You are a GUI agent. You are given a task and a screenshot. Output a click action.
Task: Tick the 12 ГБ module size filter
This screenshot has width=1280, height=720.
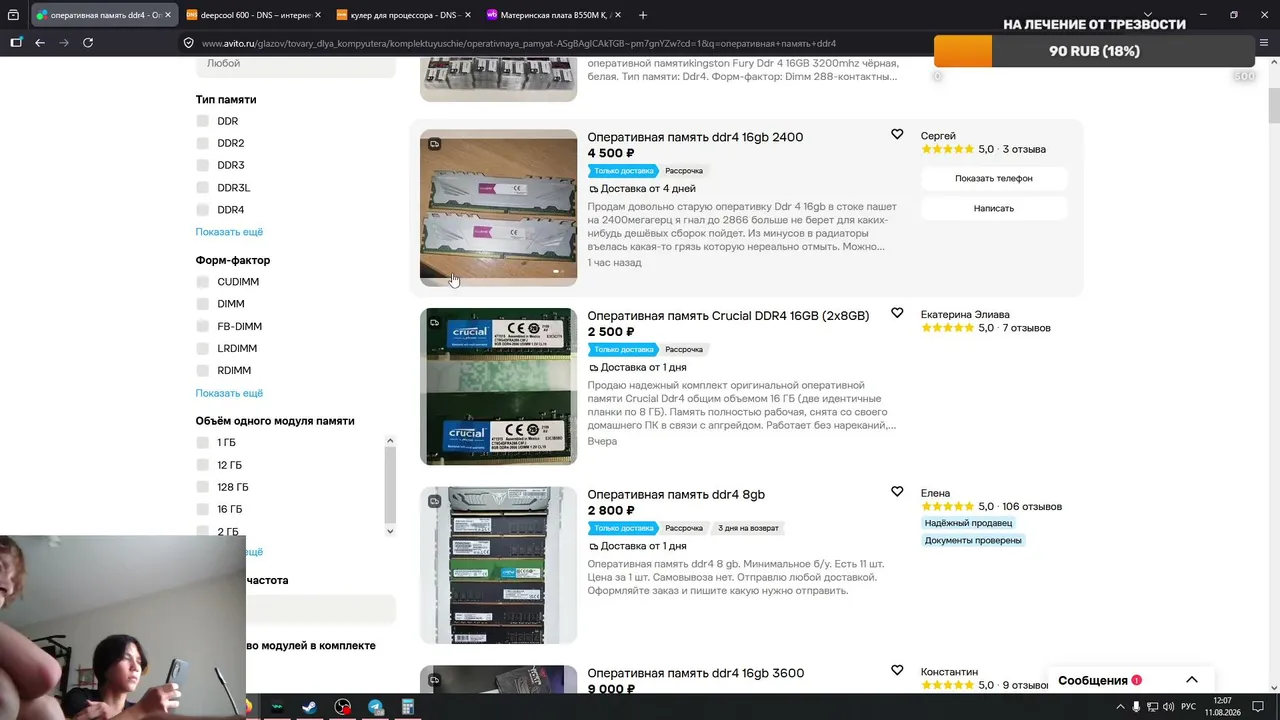203,465
